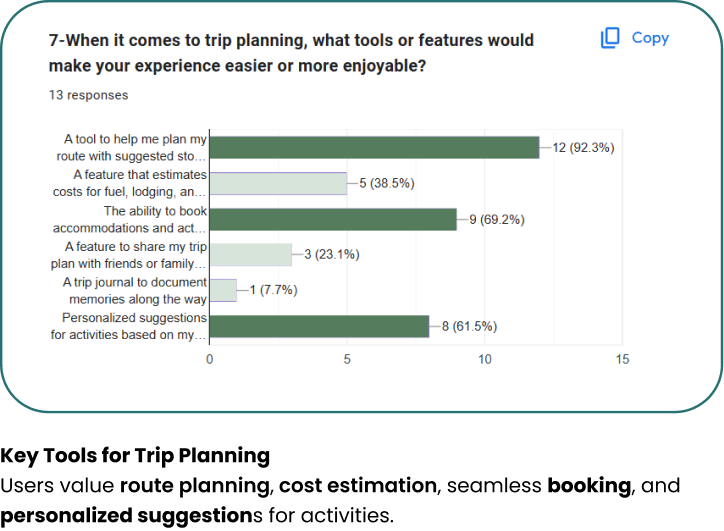The height and width of the screenshot is (531, 724).
Task: Click the '1 (7.7%)' data label
Action: click(x=273, y=290)
